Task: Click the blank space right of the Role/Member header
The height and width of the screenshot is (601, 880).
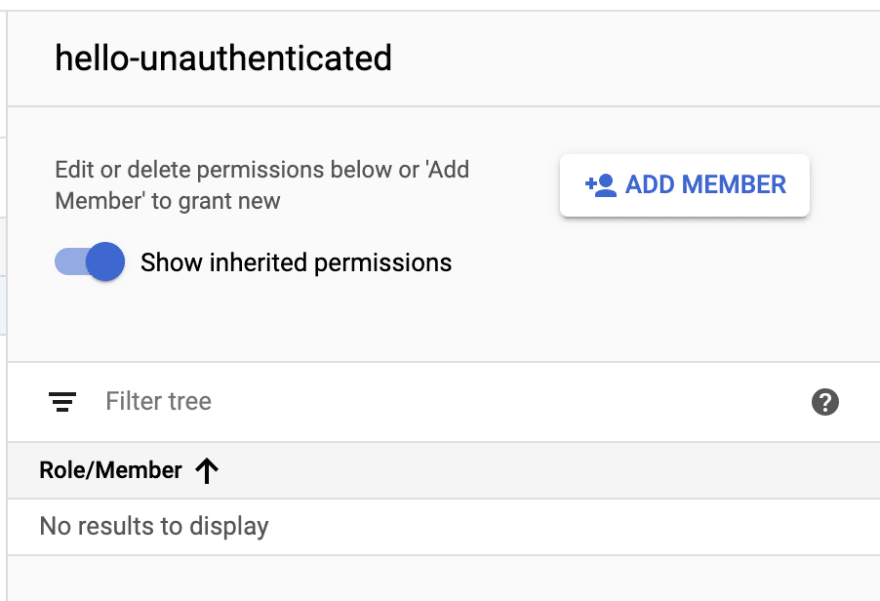Action: click(550, 470)
